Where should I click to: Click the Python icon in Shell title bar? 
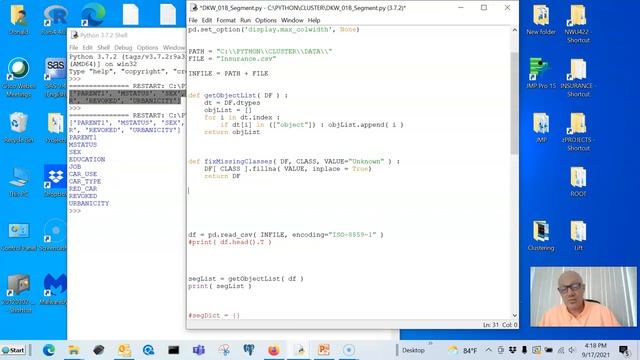(x=75, y=35)
